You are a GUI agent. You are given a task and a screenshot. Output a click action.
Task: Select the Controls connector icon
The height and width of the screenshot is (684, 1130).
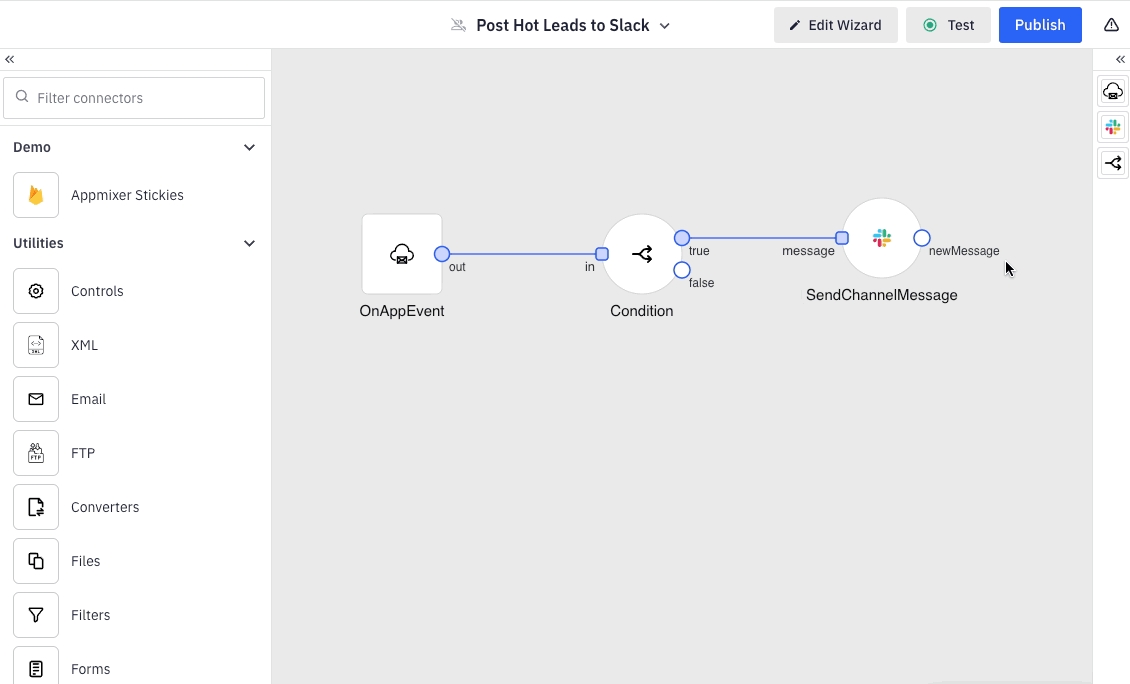36,291
